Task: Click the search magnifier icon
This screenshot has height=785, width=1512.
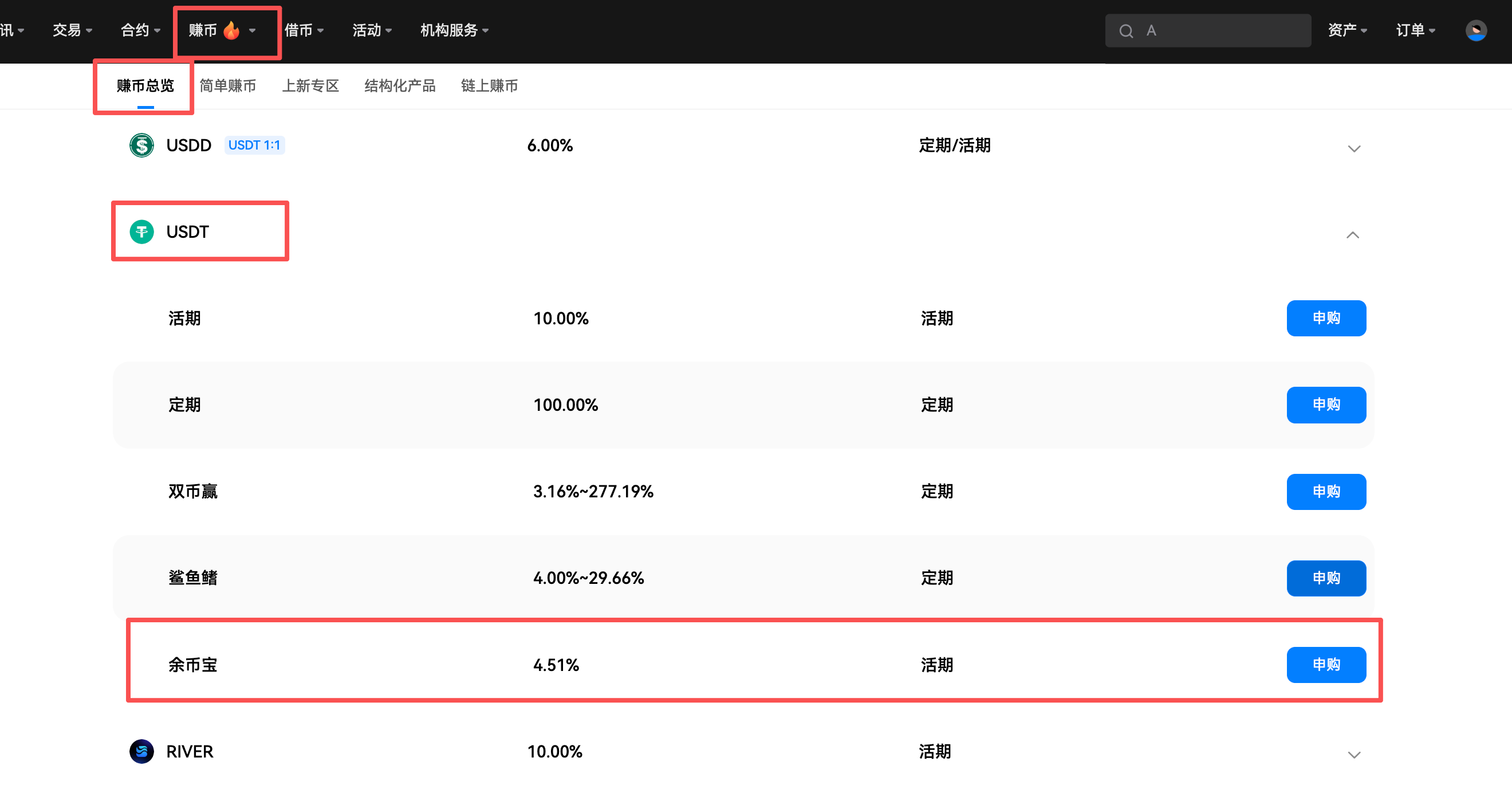Action: pos(1125,31)
